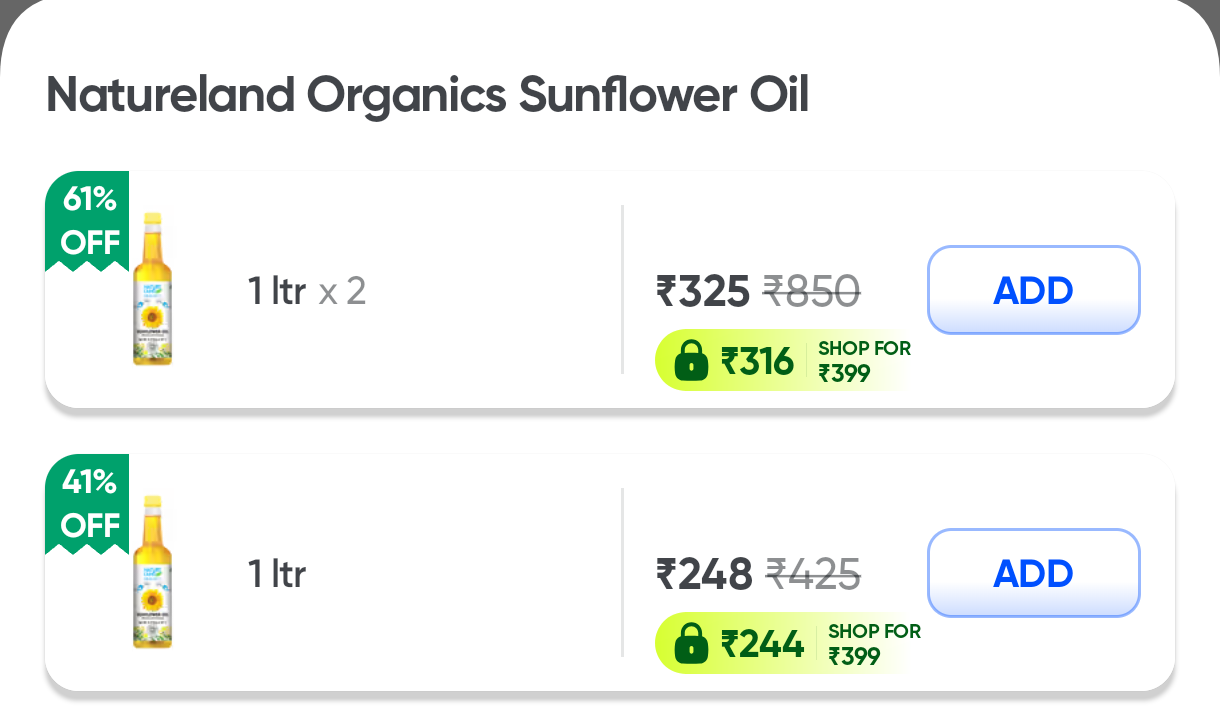Image resolution: width=1220 pixels, height=707 pixels.
Task: Tap SHOP FOR ₹399 next to ₹244
Action: (873, 644)
